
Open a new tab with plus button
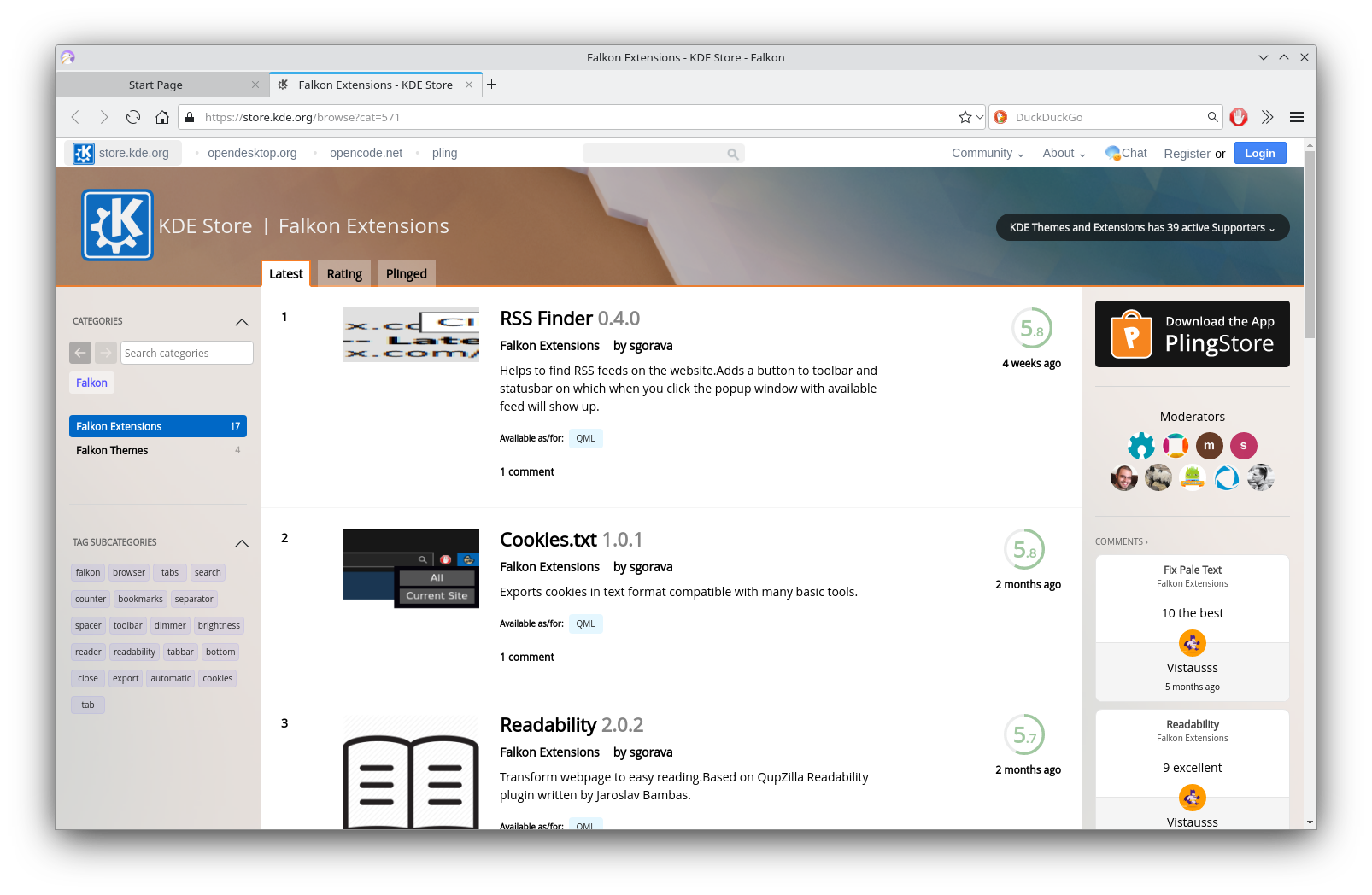[492, 85]
